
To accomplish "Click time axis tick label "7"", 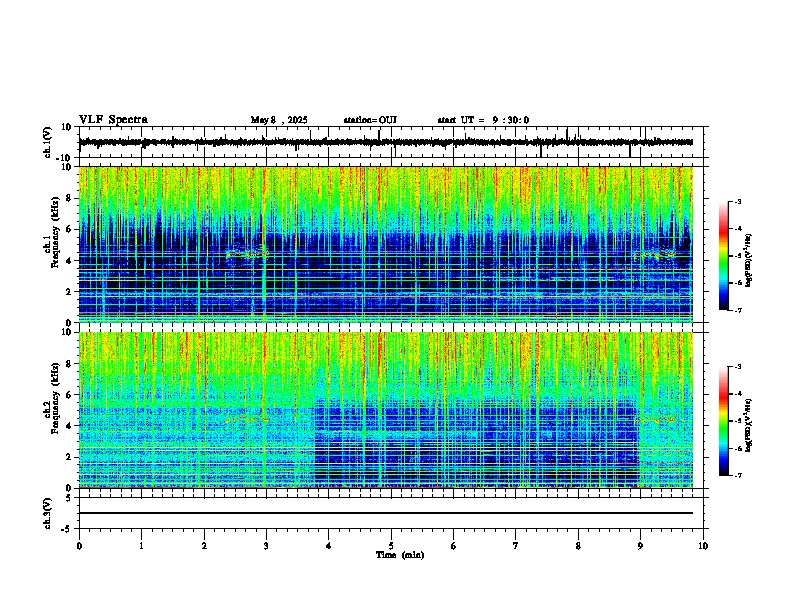I will coord(516,546).
